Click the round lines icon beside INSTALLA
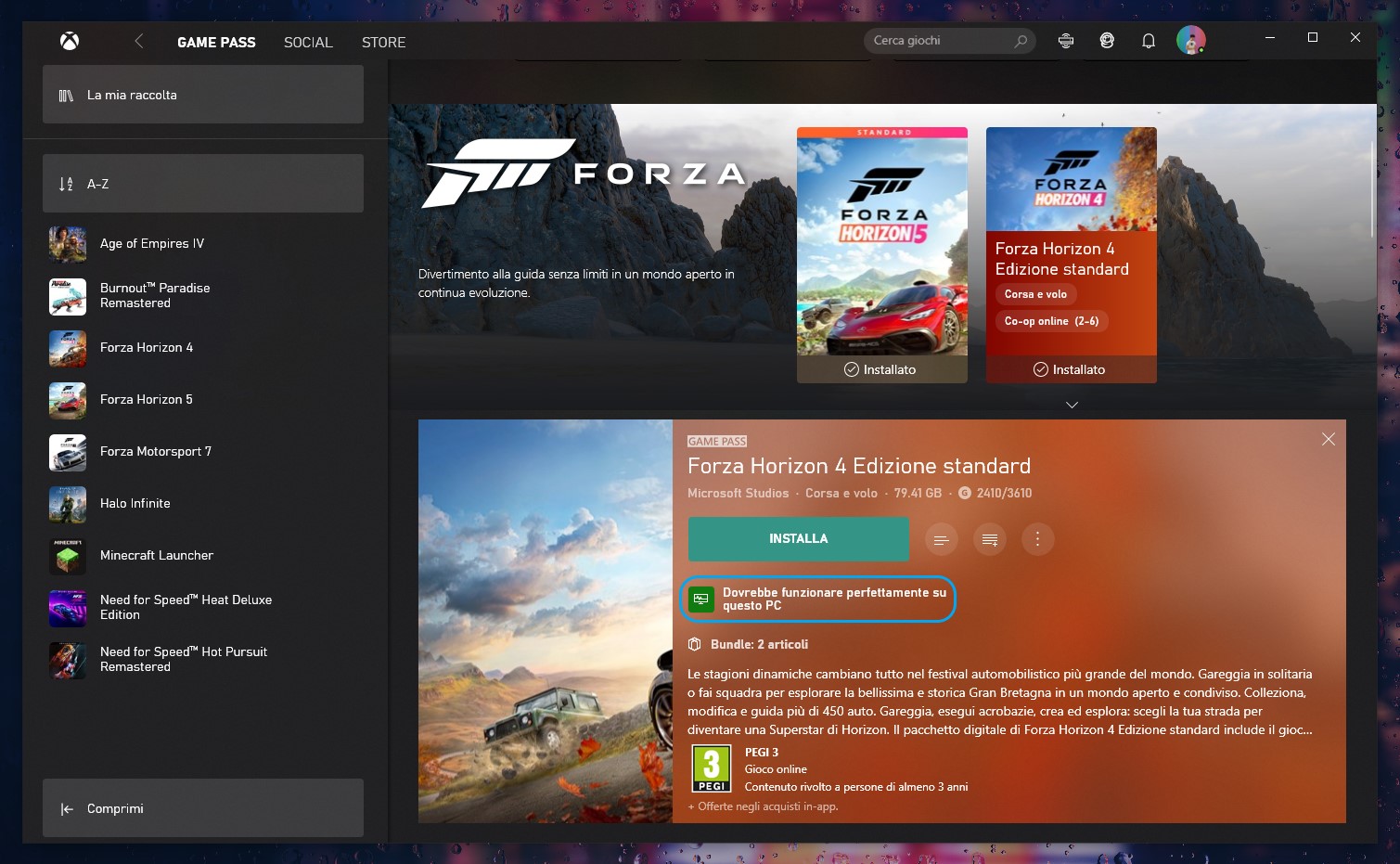The height and width of the screenshot is (864, 1400). point(942,539)
